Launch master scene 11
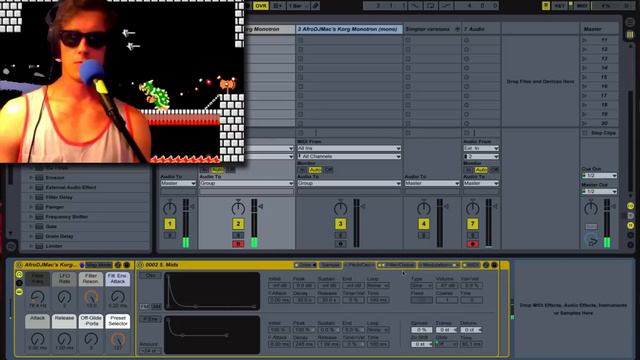Screen dimensions: 640x360 585,40
